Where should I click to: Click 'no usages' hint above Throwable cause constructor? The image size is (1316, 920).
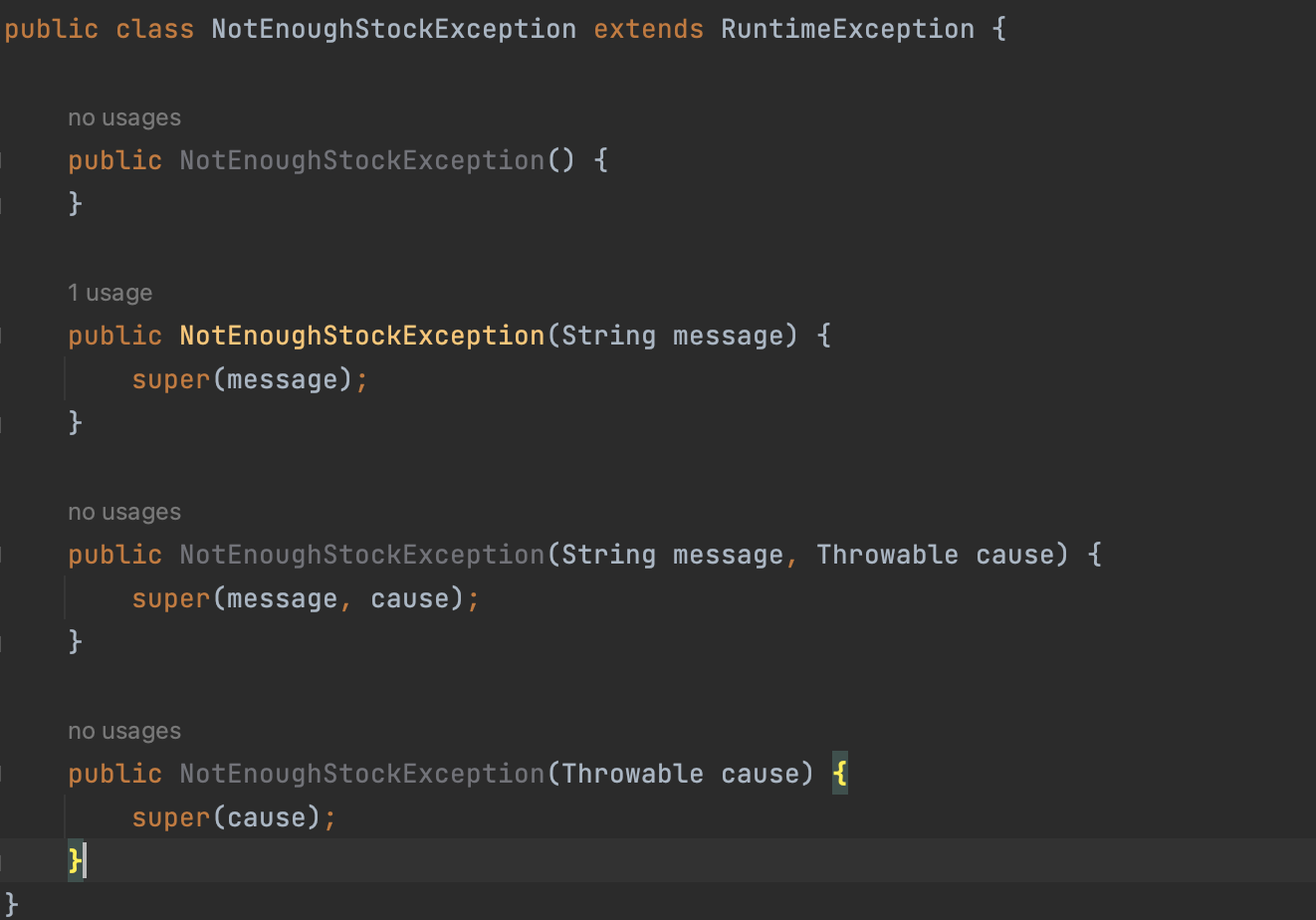click(124, 731)
